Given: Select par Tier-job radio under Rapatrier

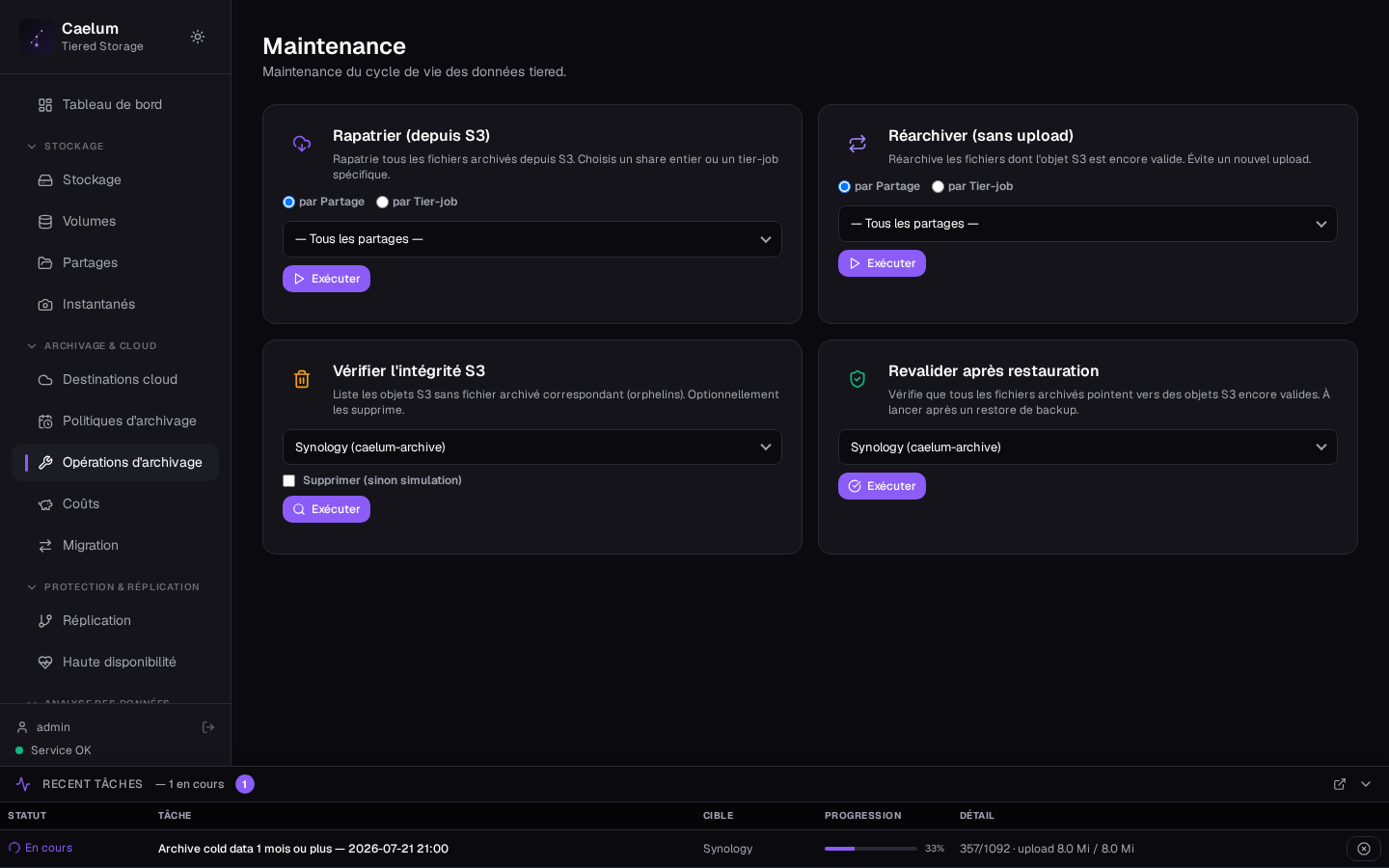Looking at the screenshot, I should [x=382, y=203].
